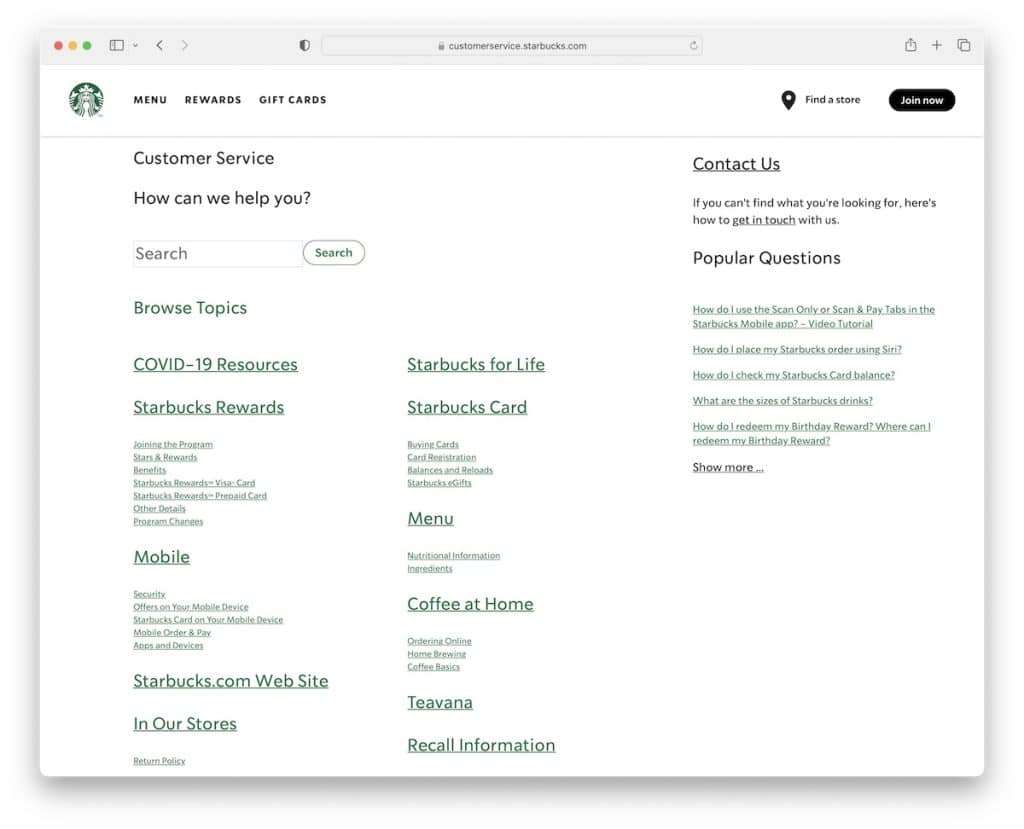This screenshot has width=1024, height=829.
Task: Open Starbucks Rewards Visa Card link
Action: tap(194, 483)
